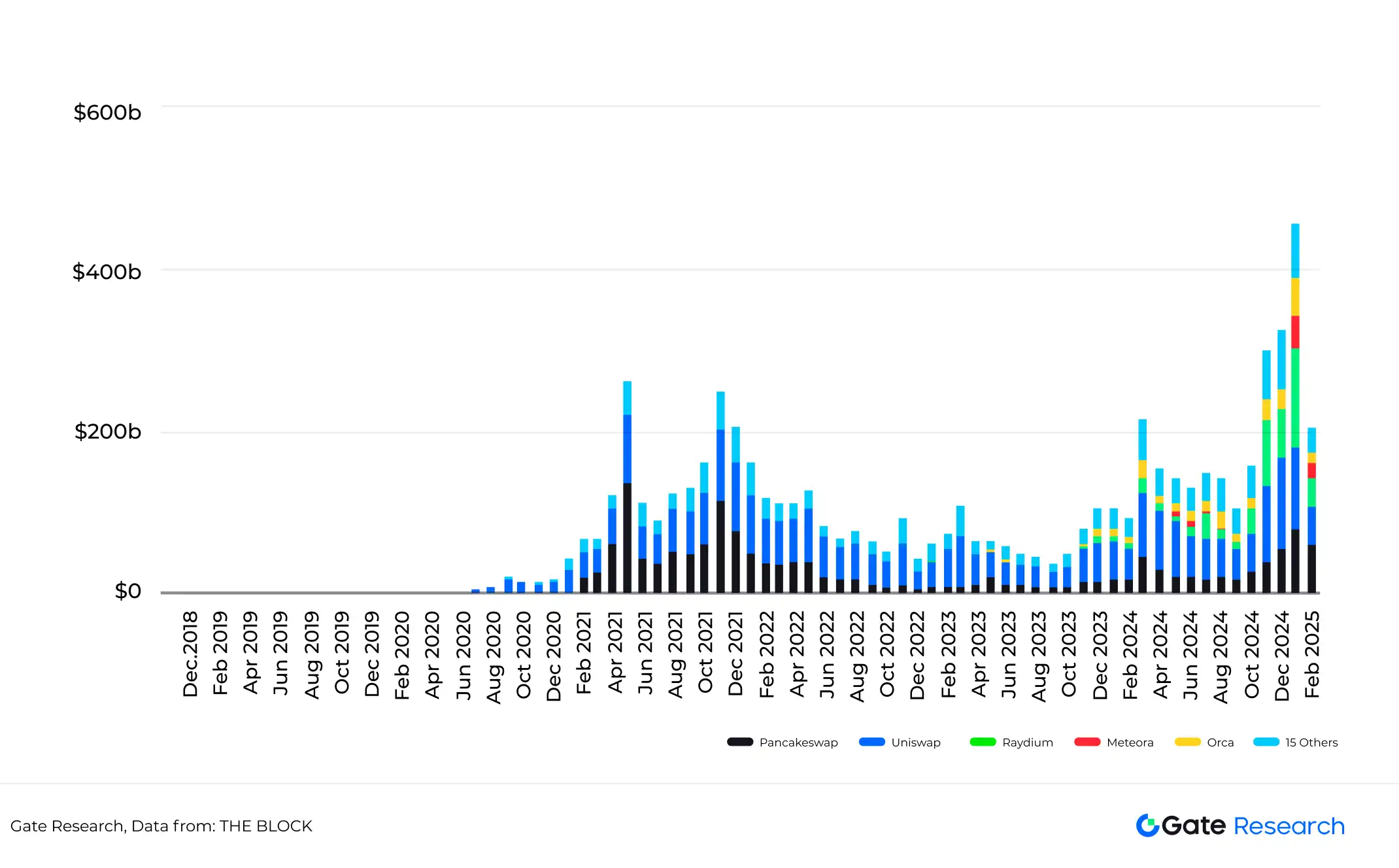Click the Gate Research brand wordmark

tap(1253, 826)
